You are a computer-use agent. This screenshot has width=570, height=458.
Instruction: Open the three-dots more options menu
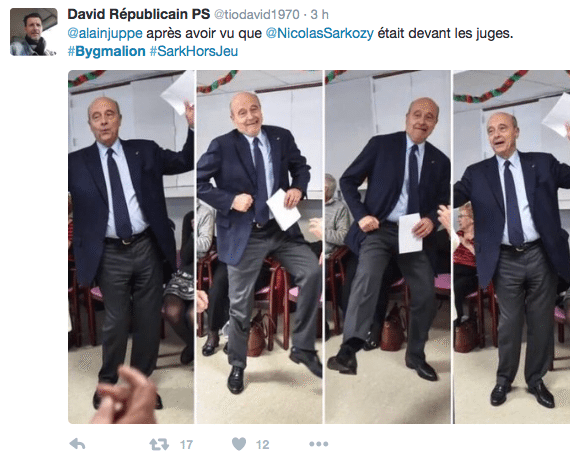point(318,444)
